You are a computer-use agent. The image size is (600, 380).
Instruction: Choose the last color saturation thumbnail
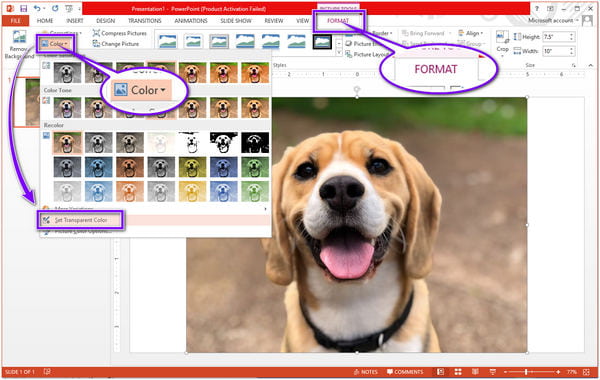pos(255,72)
